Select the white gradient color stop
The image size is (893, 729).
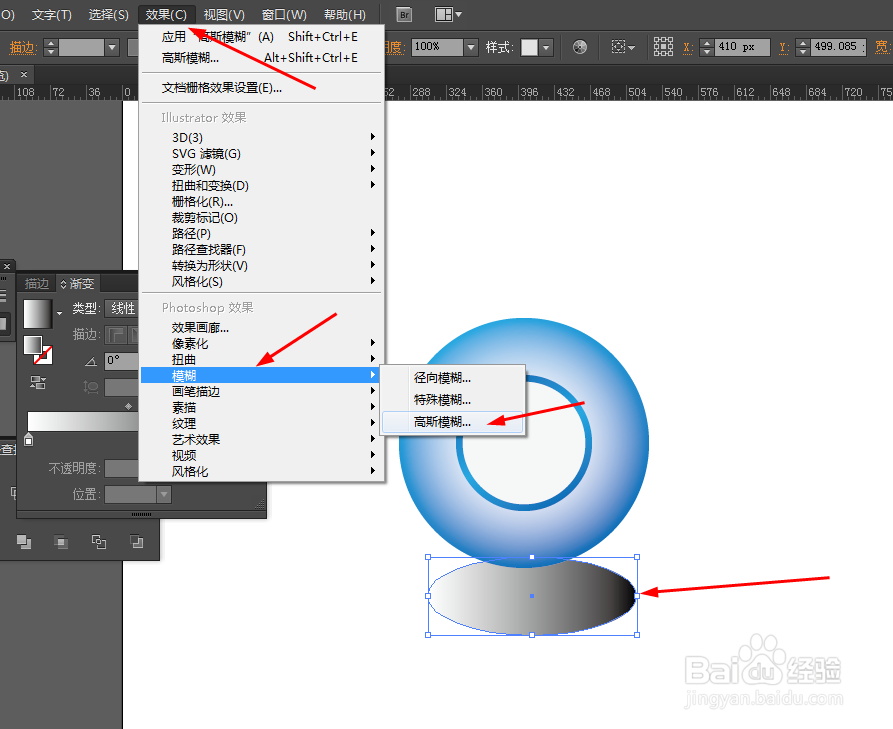[x=28, y=439]
